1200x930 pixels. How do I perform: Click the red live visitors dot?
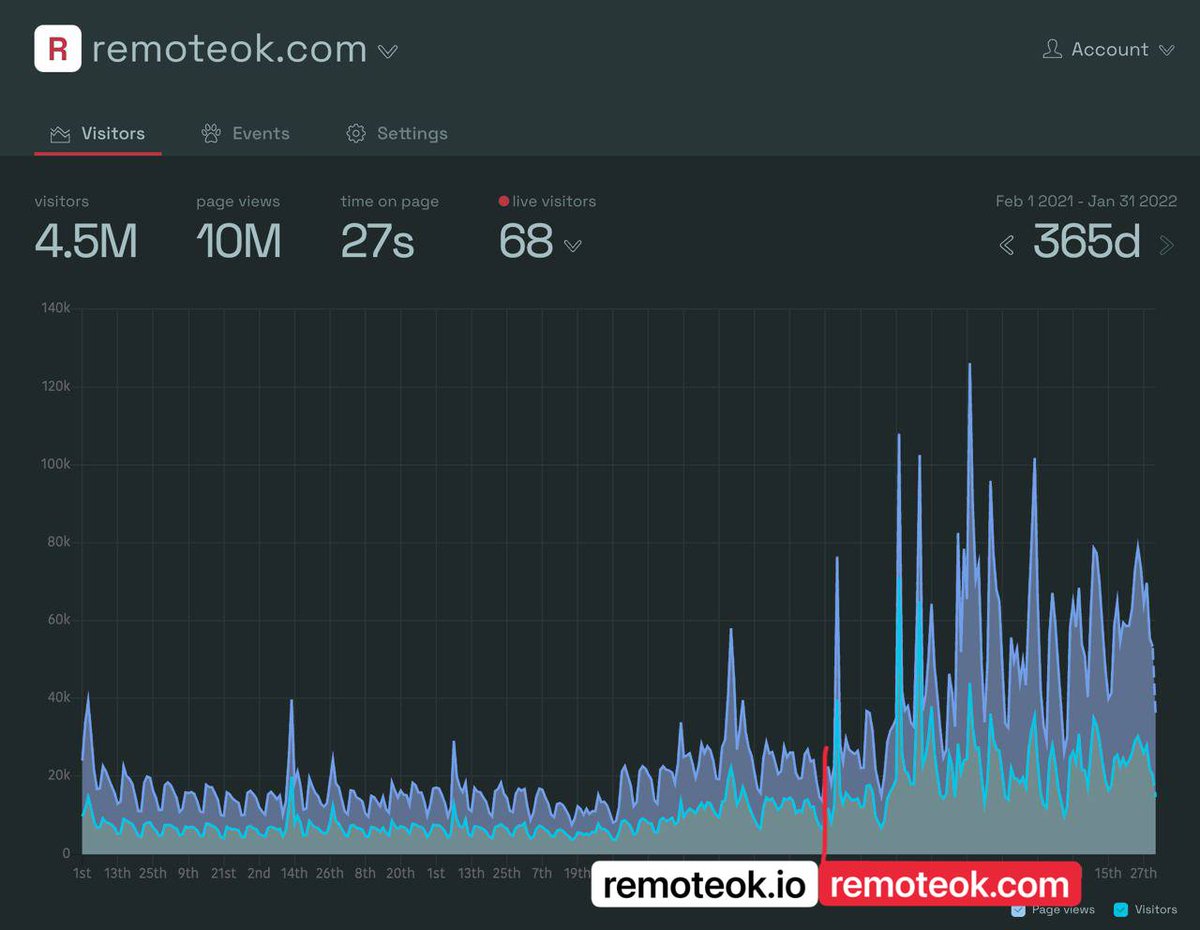(504, 201)
